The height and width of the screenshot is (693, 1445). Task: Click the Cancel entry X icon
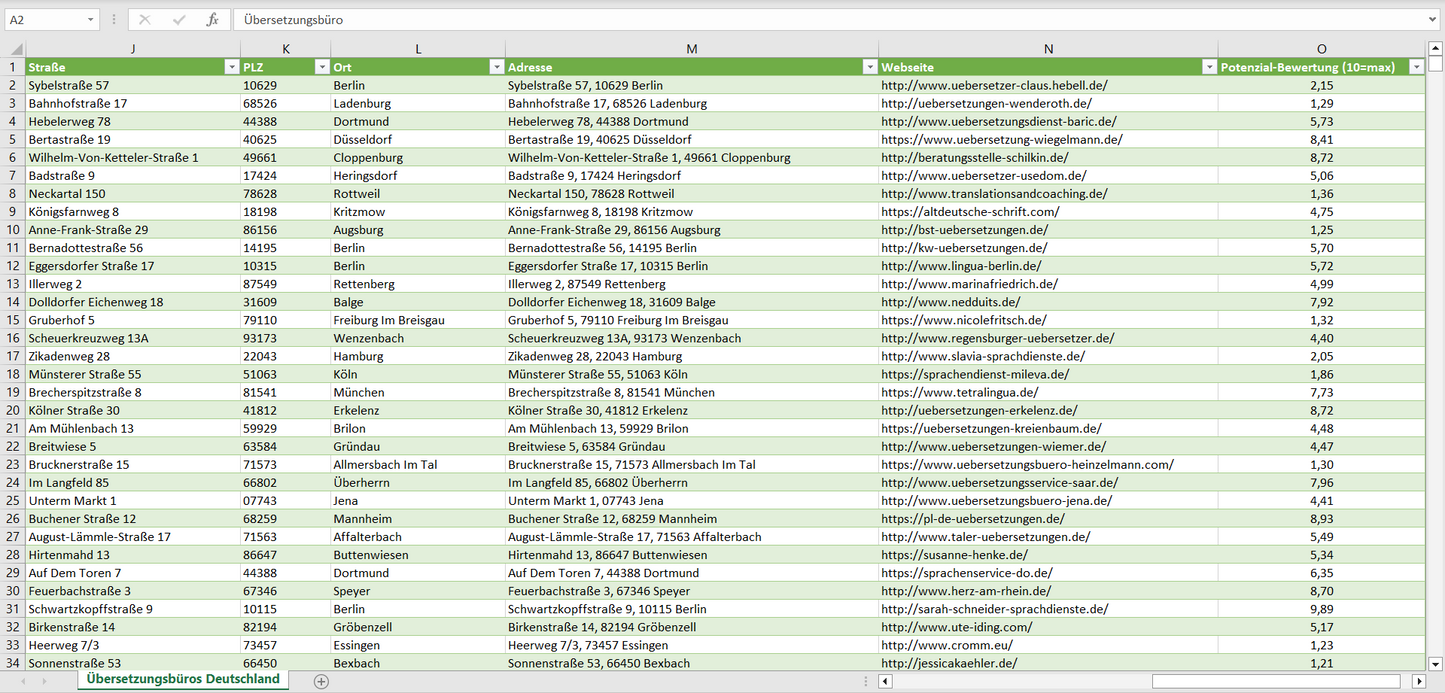(145, 20)
